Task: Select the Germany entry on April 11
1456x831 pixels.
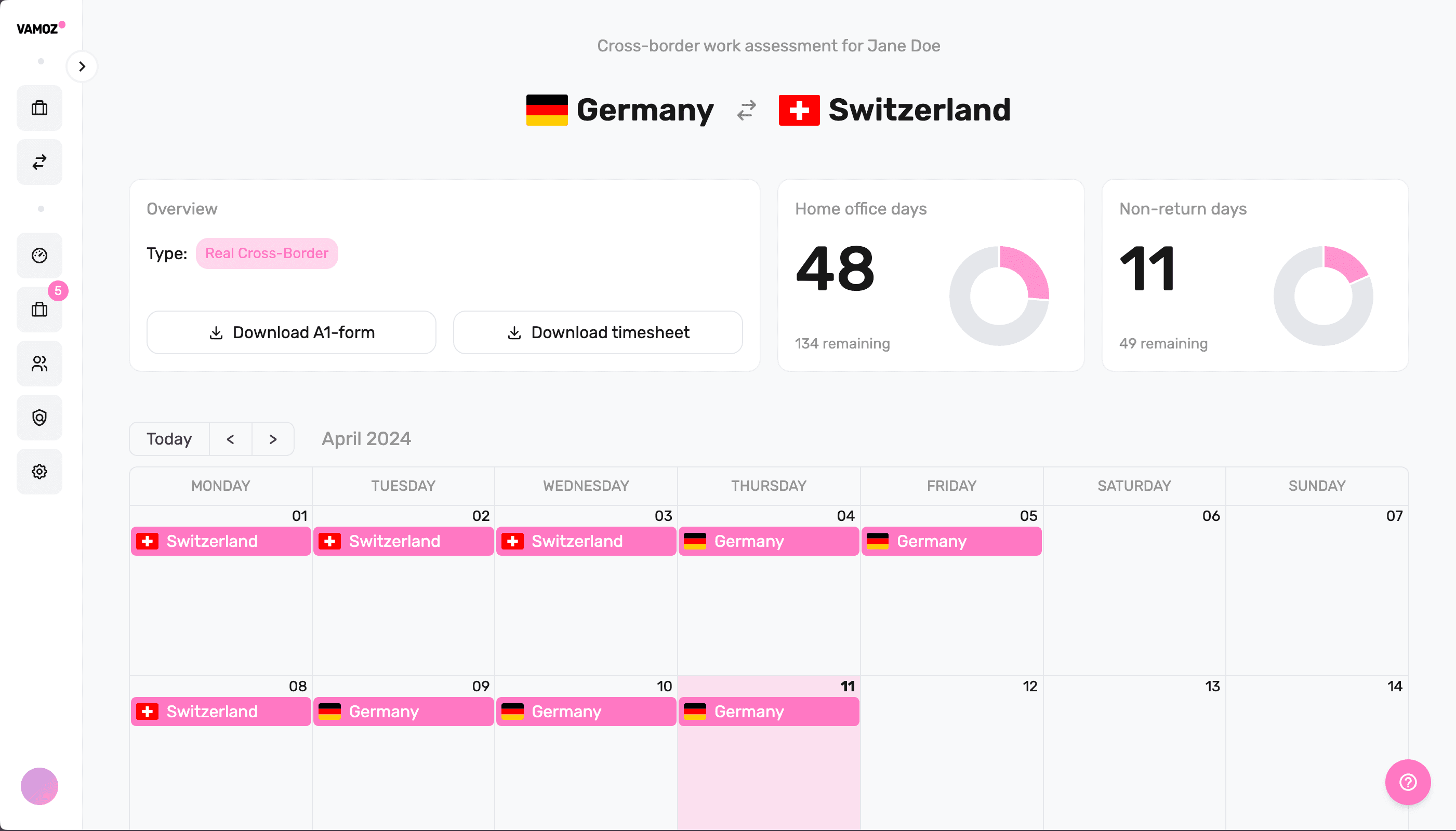Action: click(x=769, y=711)
